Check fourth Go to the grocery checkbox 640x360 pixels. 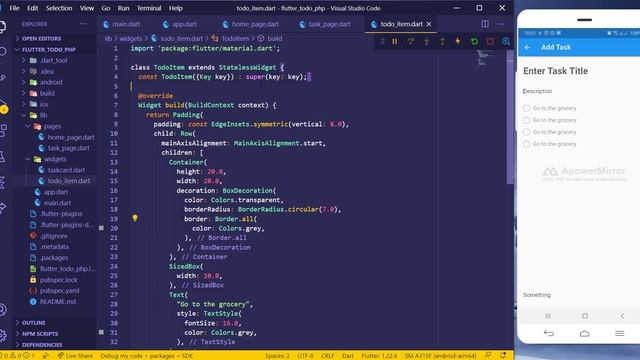point(527,144)
